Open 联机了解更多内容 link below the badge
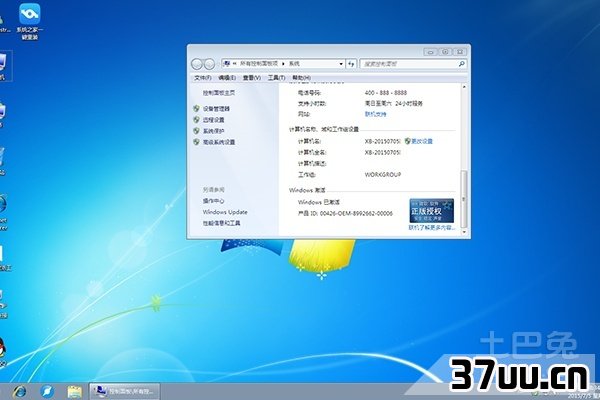The height and width of the screenshot is (400, 600). tap(431, 228)
